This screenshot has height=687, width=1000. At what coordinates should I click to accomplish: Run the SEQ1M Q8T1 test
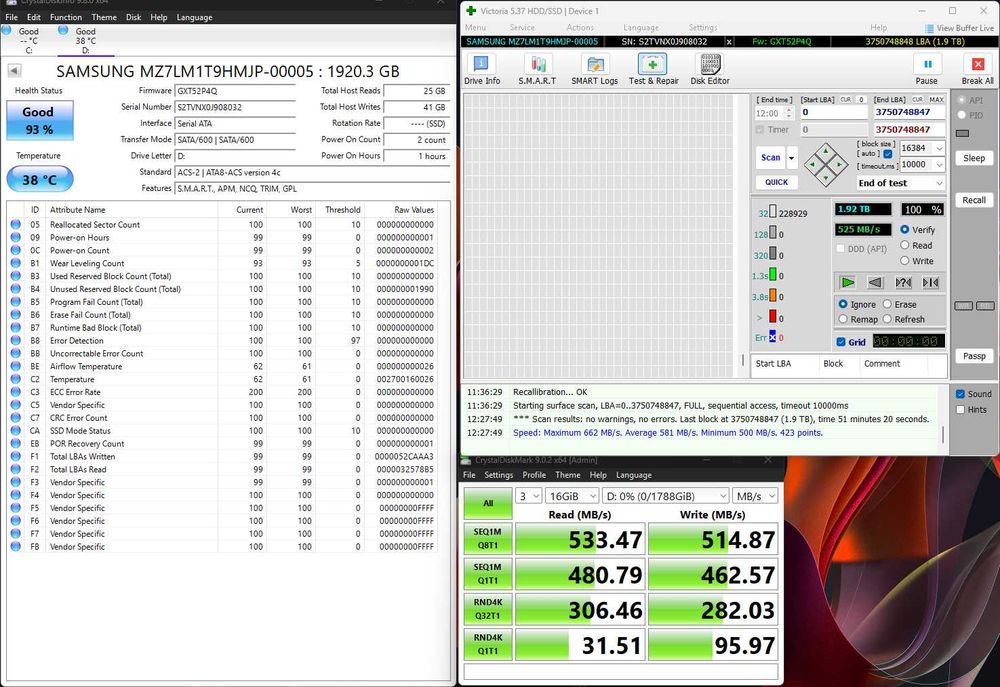(x=488, y=538)
